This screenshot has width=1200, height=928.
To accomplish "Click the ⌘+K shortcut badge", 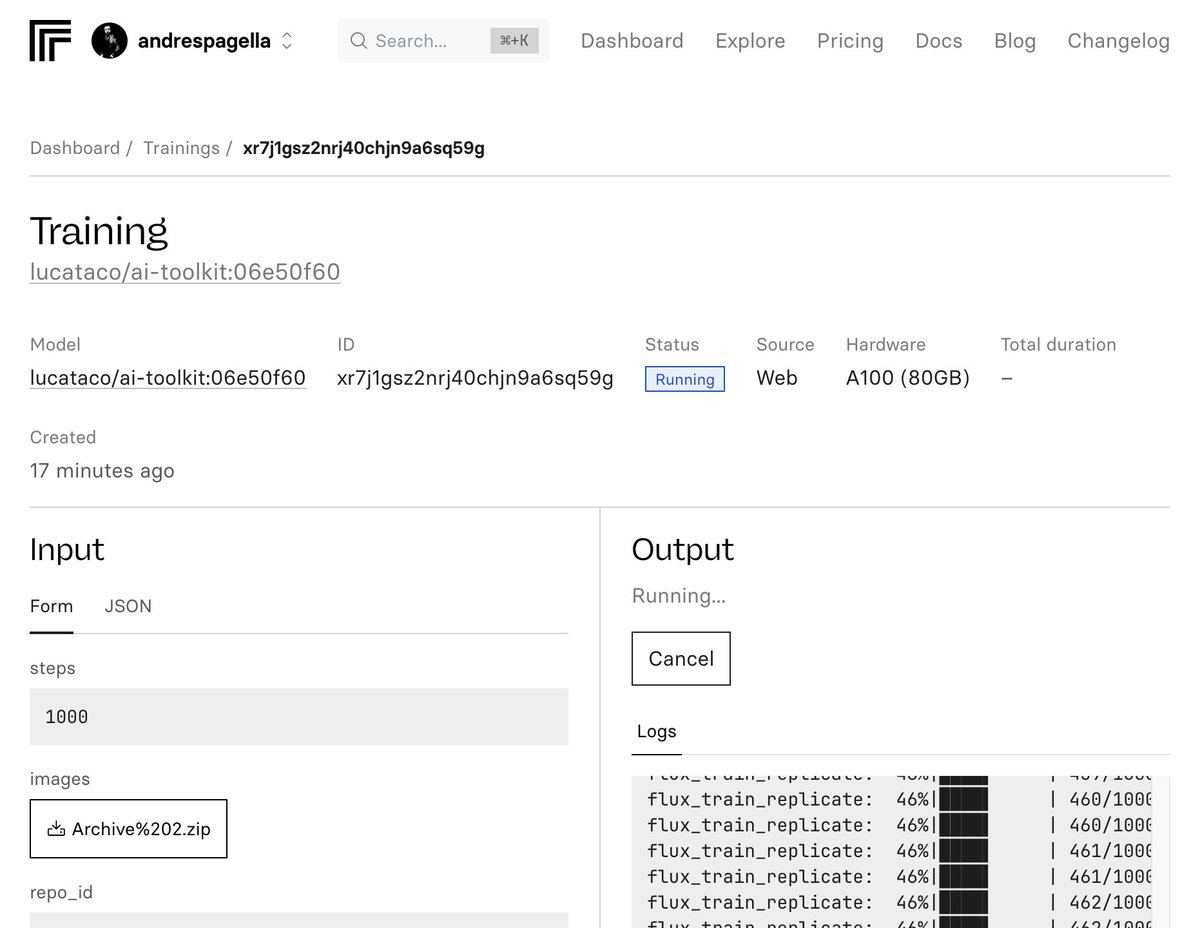I will [x=514, y=41].
